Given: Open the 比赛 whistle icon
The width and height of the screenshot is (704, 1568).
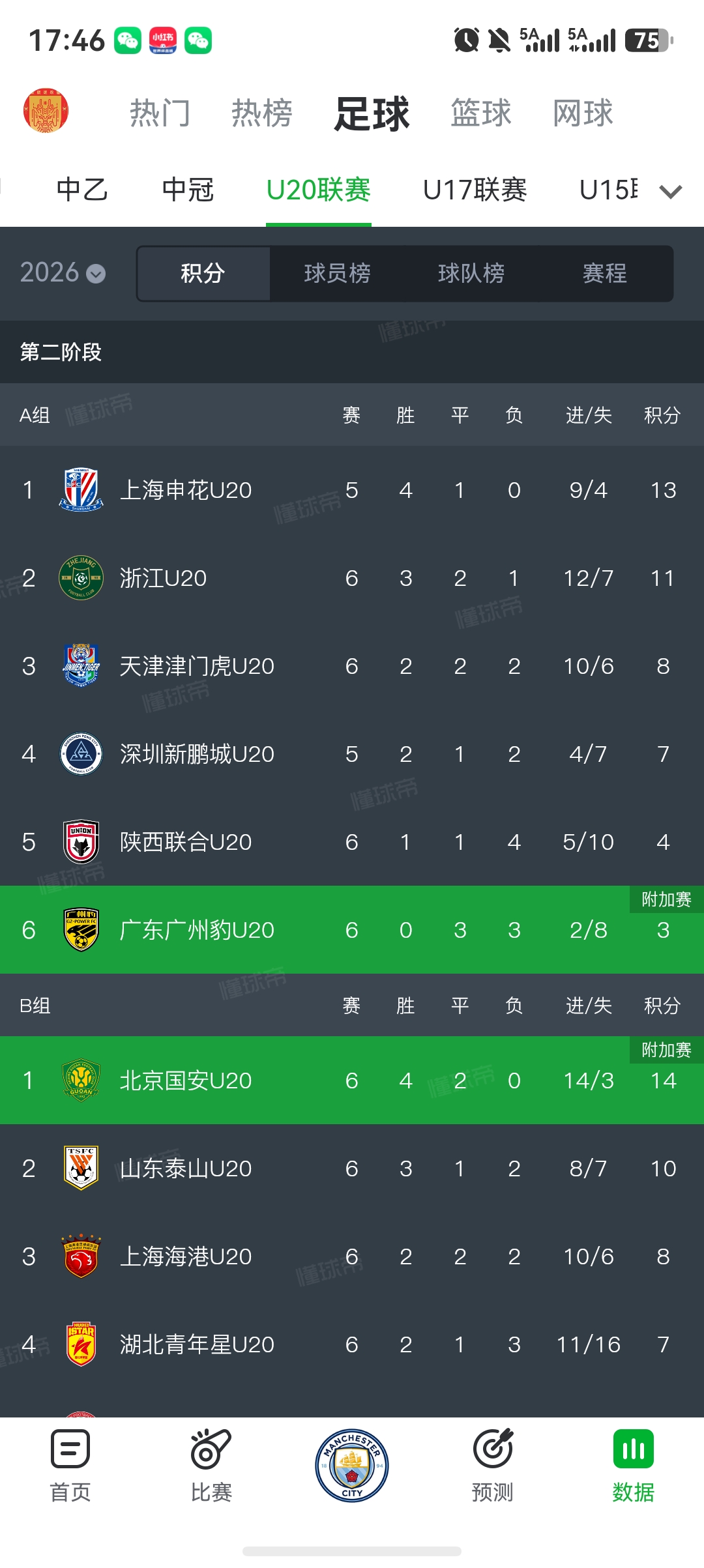Looking at the screenshot, I should click(211, 1448).
